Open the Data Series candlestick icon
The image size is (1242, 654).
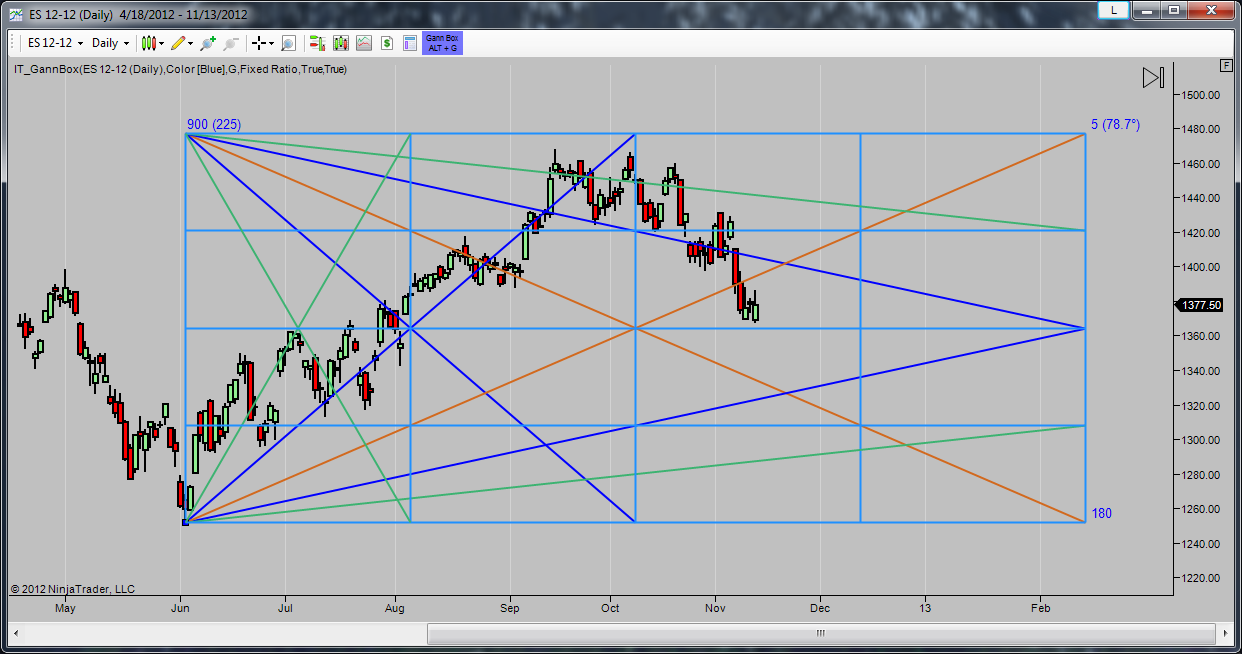[x=340, y=43]
